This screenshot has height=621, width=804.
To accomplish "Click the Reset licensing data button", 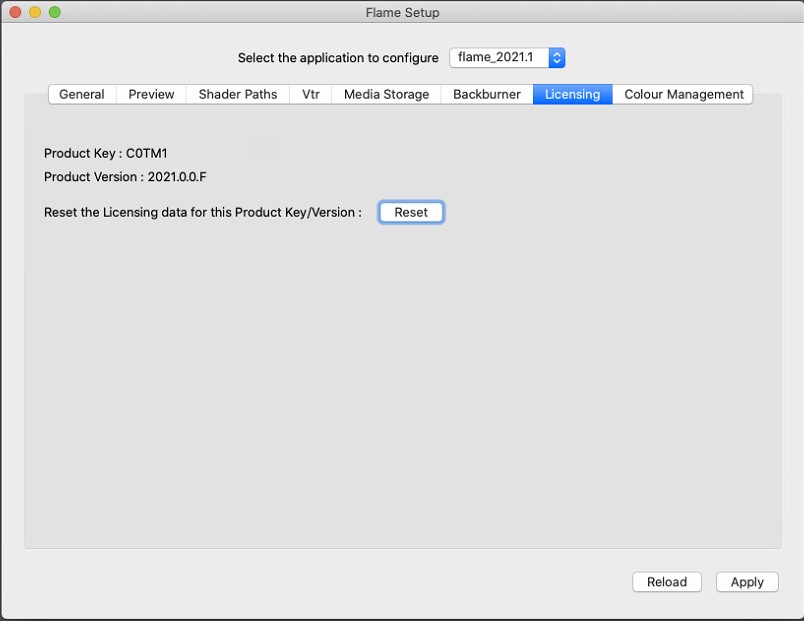I will 411,212.
